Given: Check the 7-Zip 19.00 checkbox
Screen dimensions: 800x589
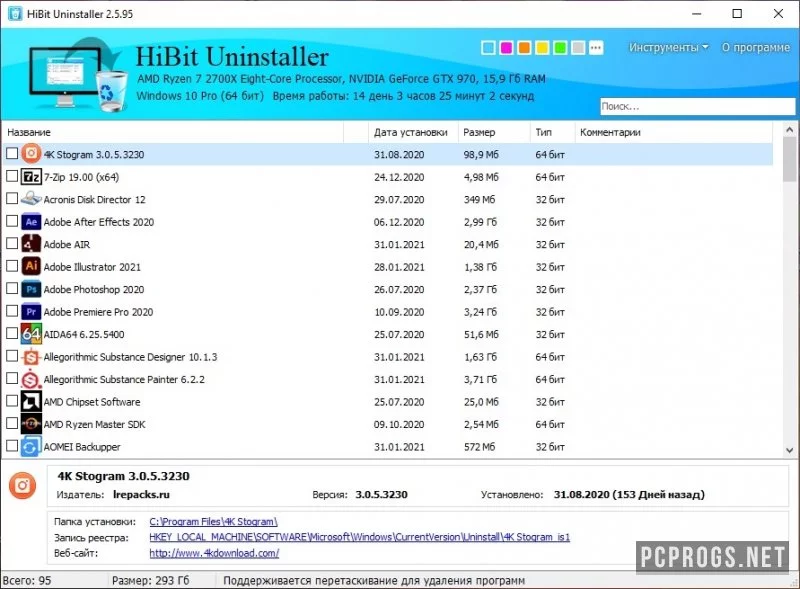Looking at the screenshot, I should pyautogui.click(x=12, y=176).
